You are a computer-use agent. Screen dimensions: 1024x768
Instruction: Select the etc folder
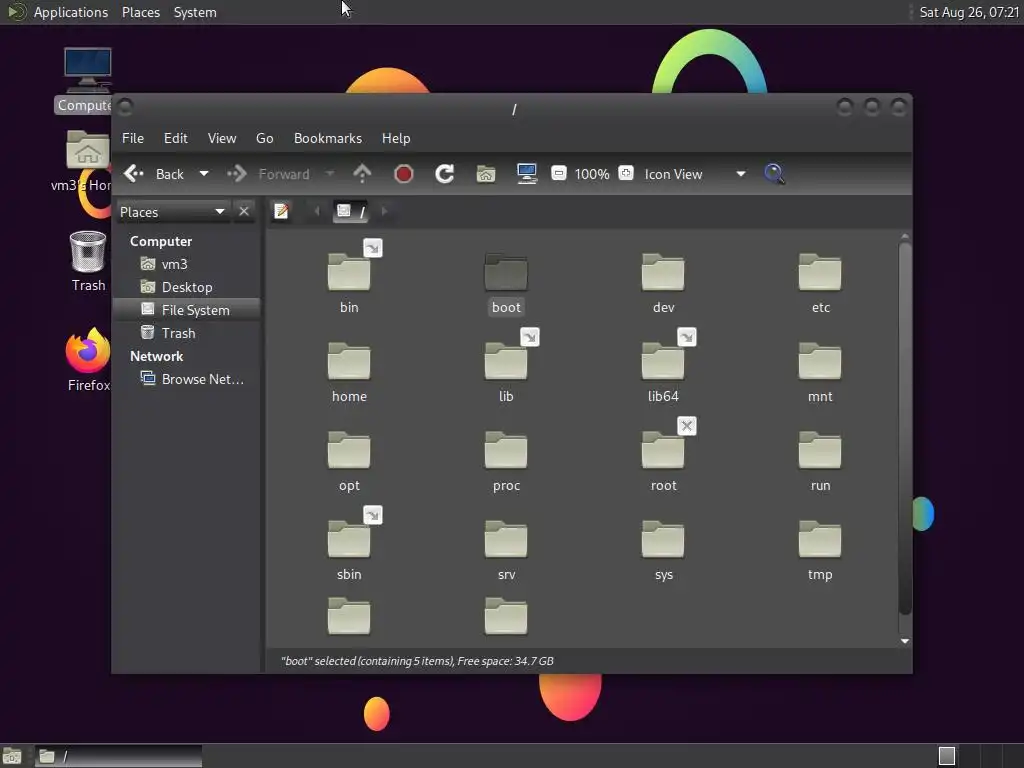pyautogui.click(x=820, y=283)
